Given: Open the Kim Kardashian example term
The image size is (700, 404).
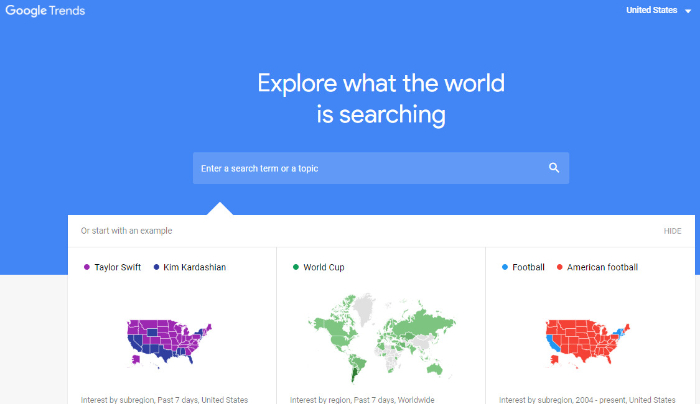Looking at the screenshot, I should 195,267.
